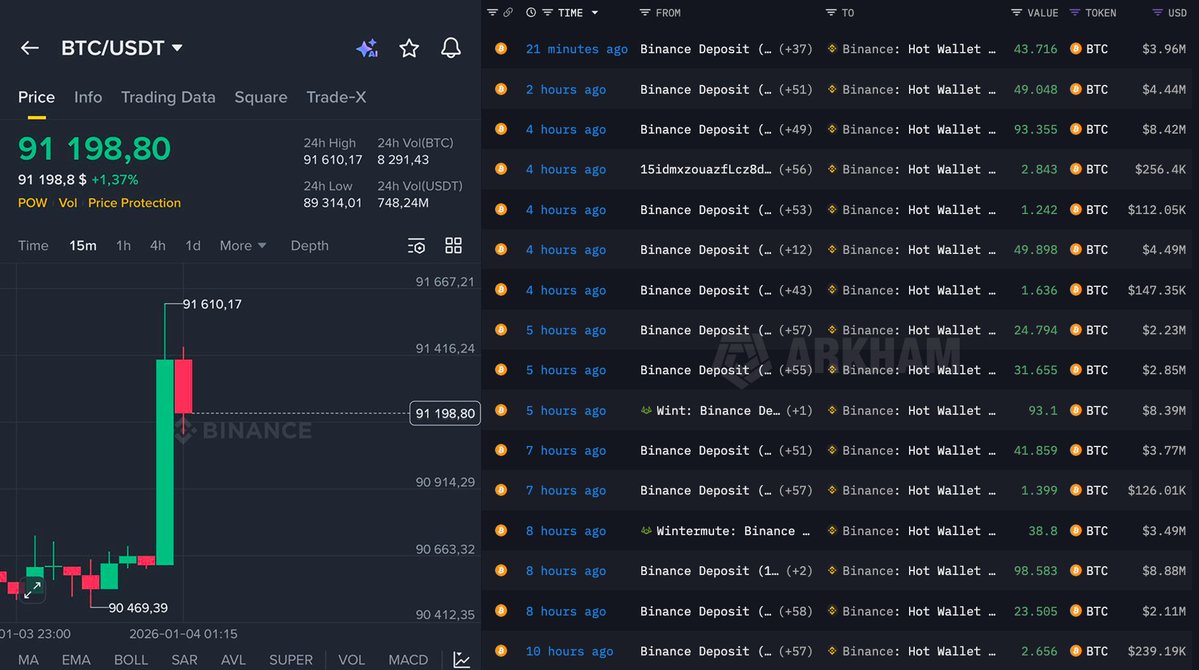Open price alerts with the bell icon
This screenshot has height=670, width=1199.
(451, 48)
